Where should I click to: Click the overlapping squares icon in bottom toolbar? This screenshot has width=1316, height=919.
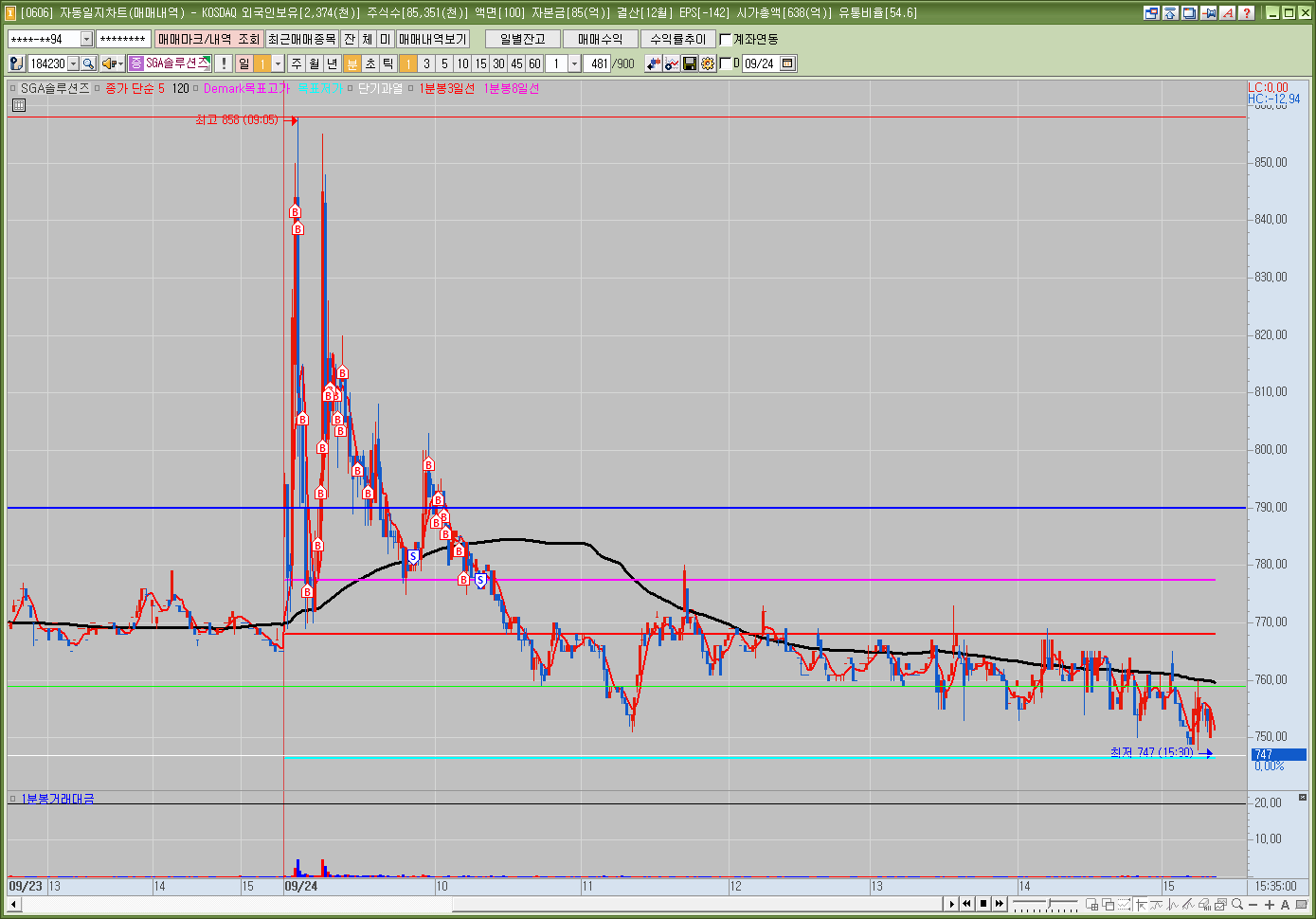pos(1108,905)
